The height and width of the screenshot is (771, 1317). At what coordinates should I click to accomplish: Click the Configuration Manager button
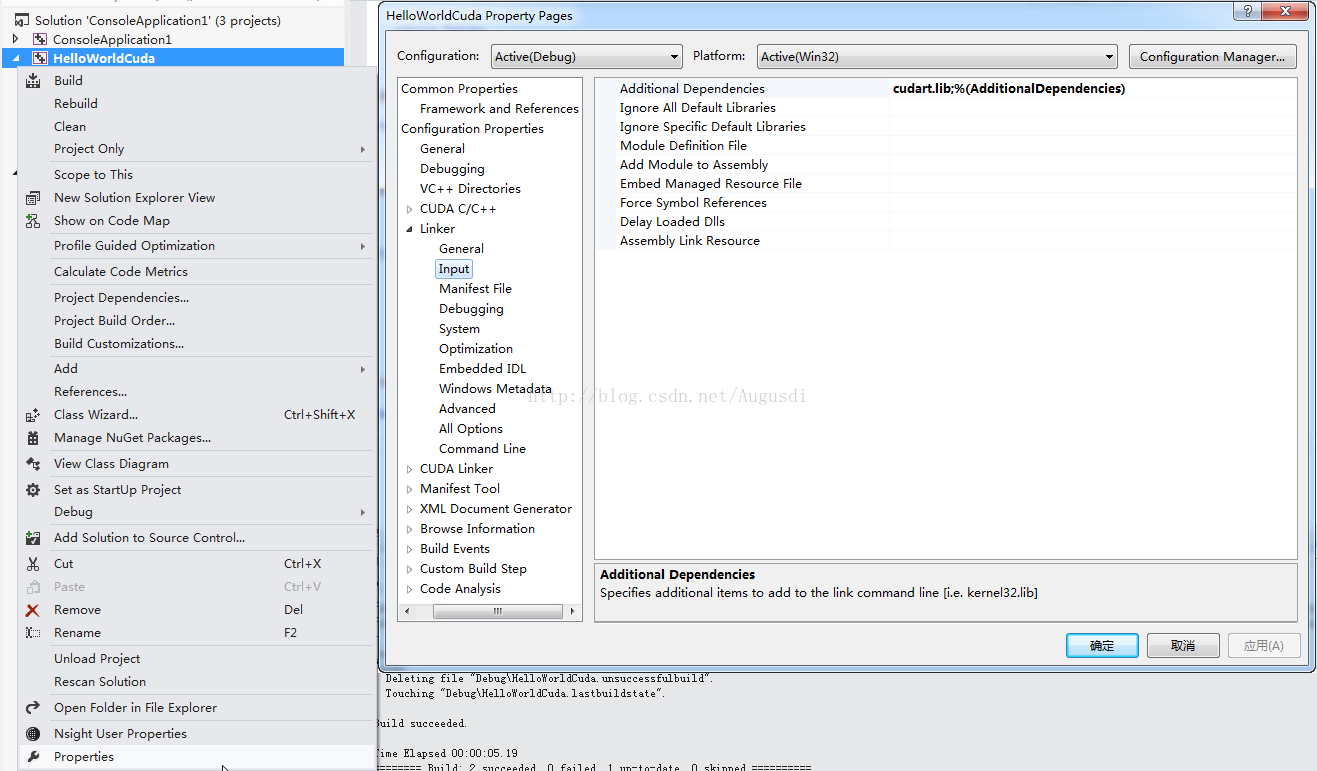point(1213,57)
